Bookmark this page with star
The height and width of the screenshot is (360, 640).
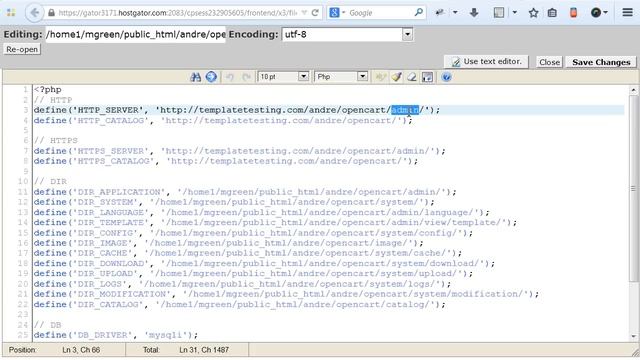(x=533, y=13)
